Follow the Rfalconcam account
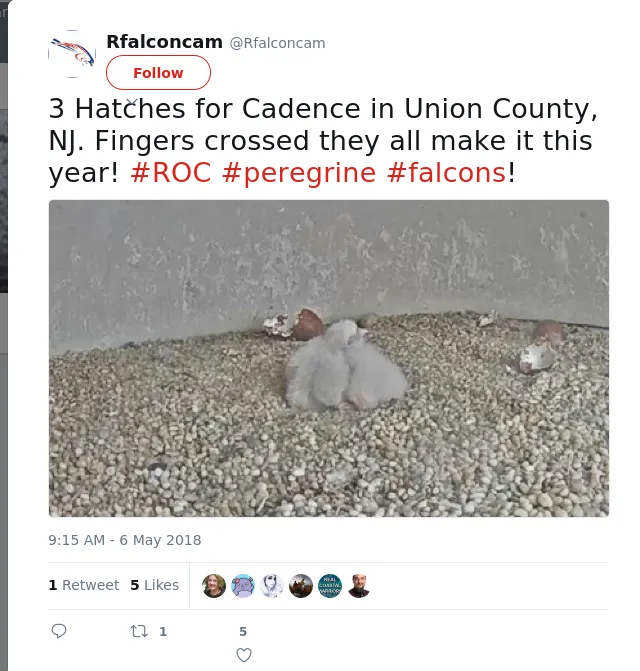 point(158,72)
